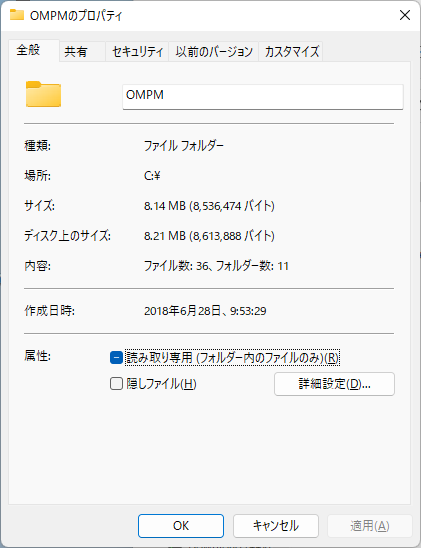The image size is (421, 548).
Task: Click the 場所 label
Action: pos(37,175)
